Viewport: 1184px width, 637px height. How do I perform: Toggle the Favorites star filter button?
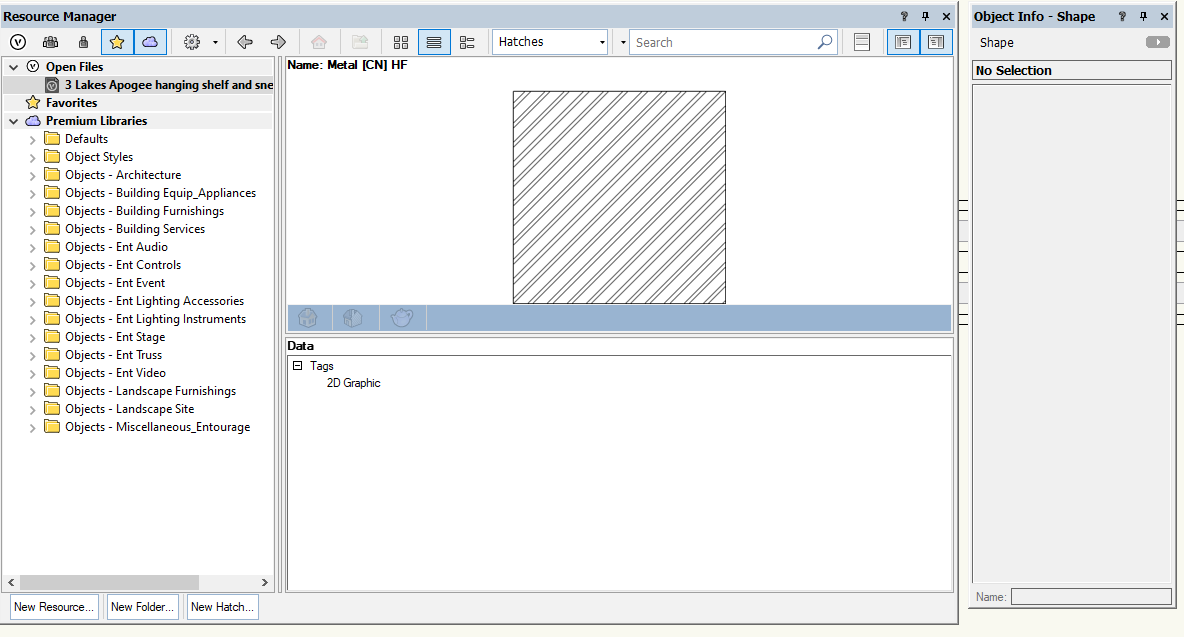pos(117,42)
